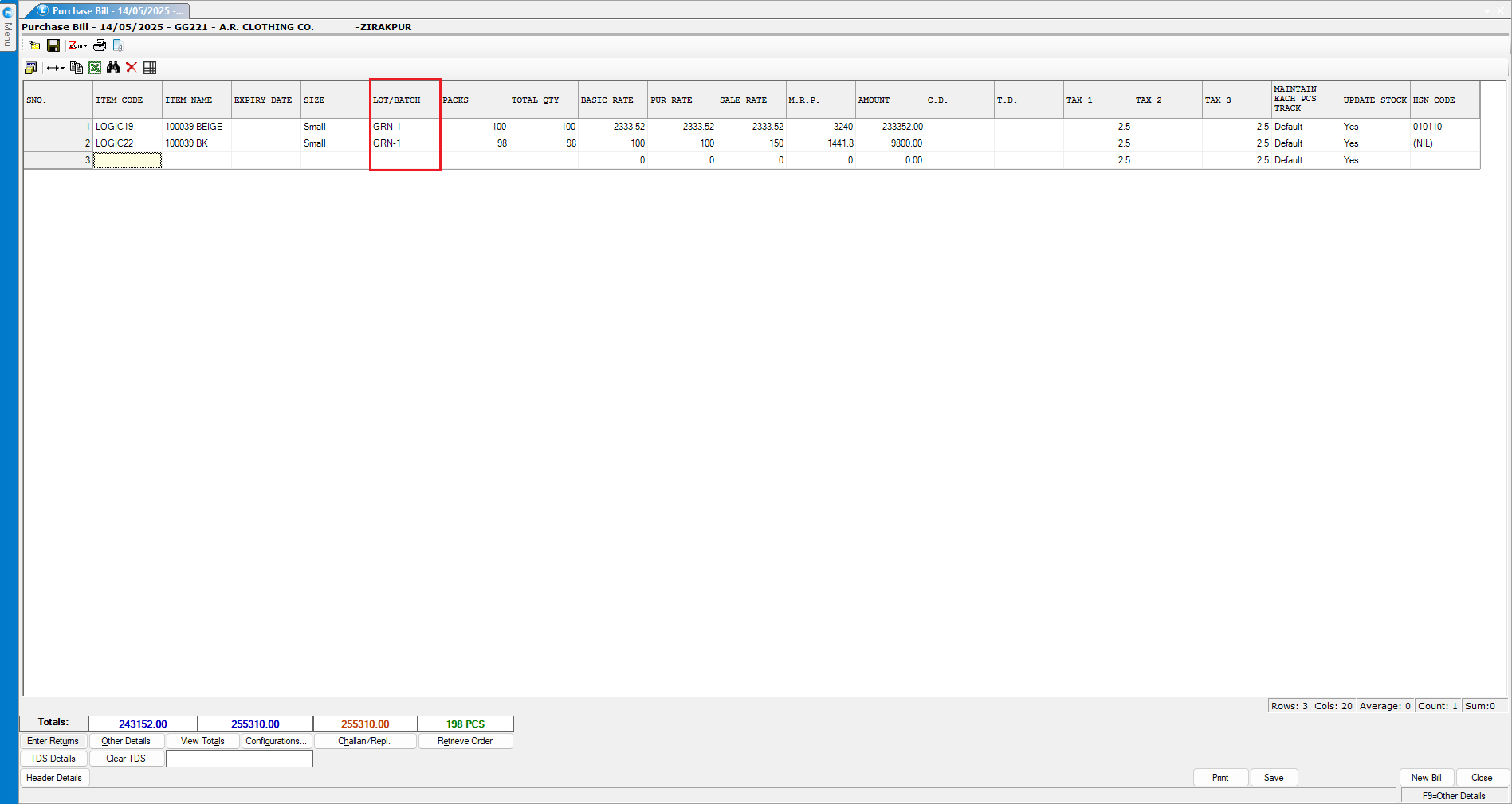Click the Retrieve Order button
This screenshot has width=1512, height=804.
tap(465, 741)
